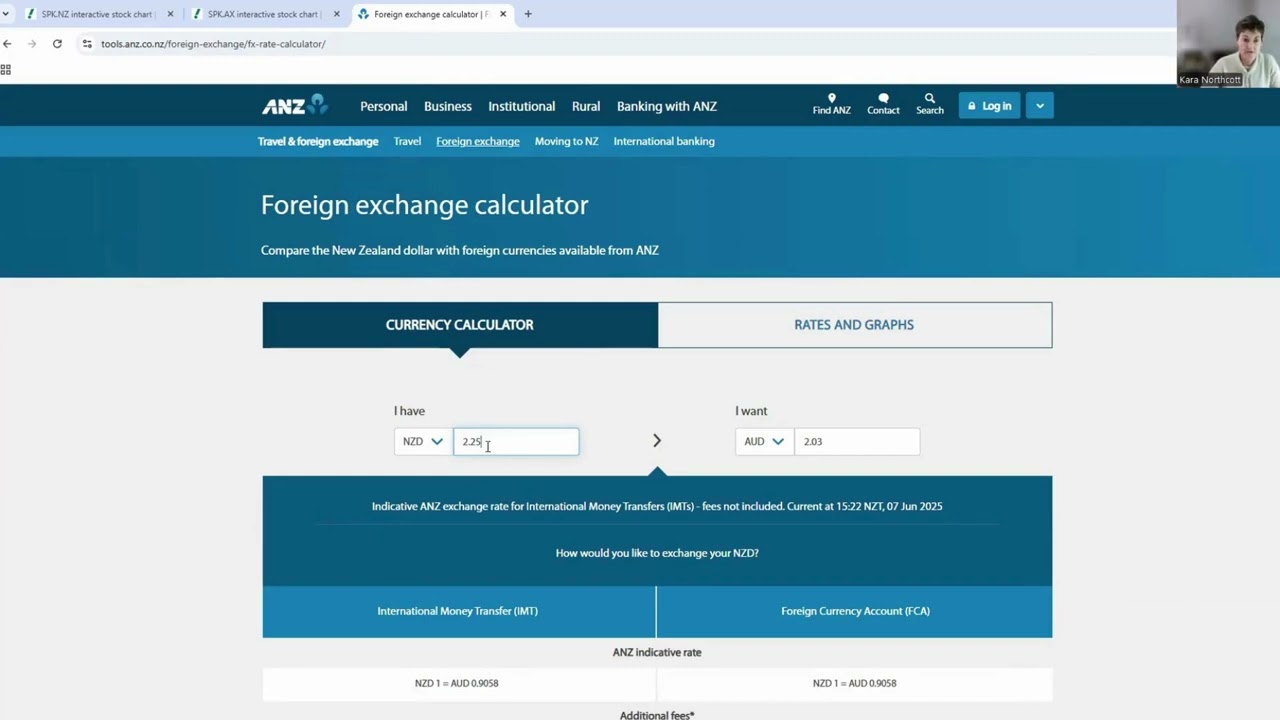Reload the page

pyautogui.click(x=57, y=44)
